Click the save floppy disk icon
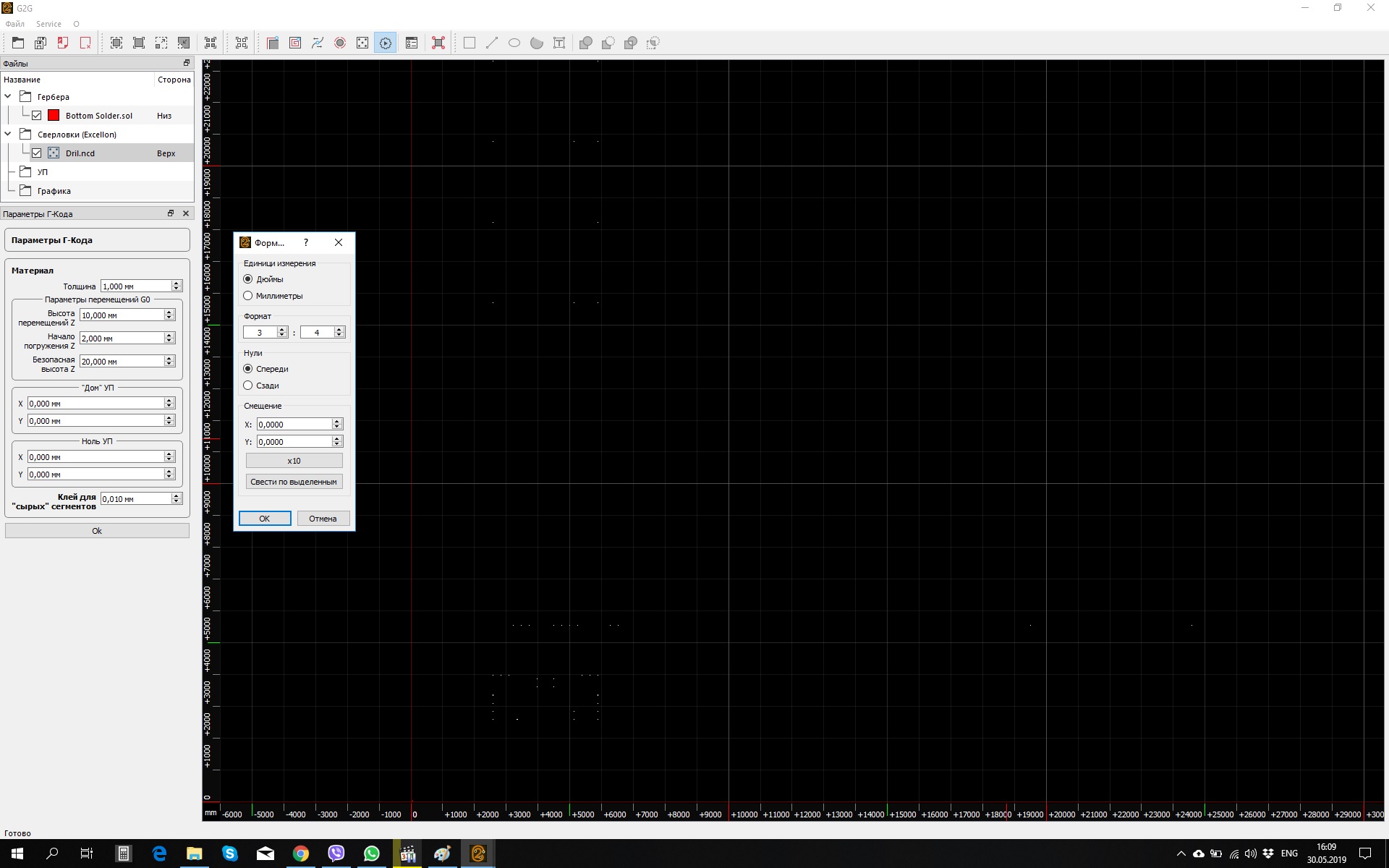 click(x=41, y=43)
